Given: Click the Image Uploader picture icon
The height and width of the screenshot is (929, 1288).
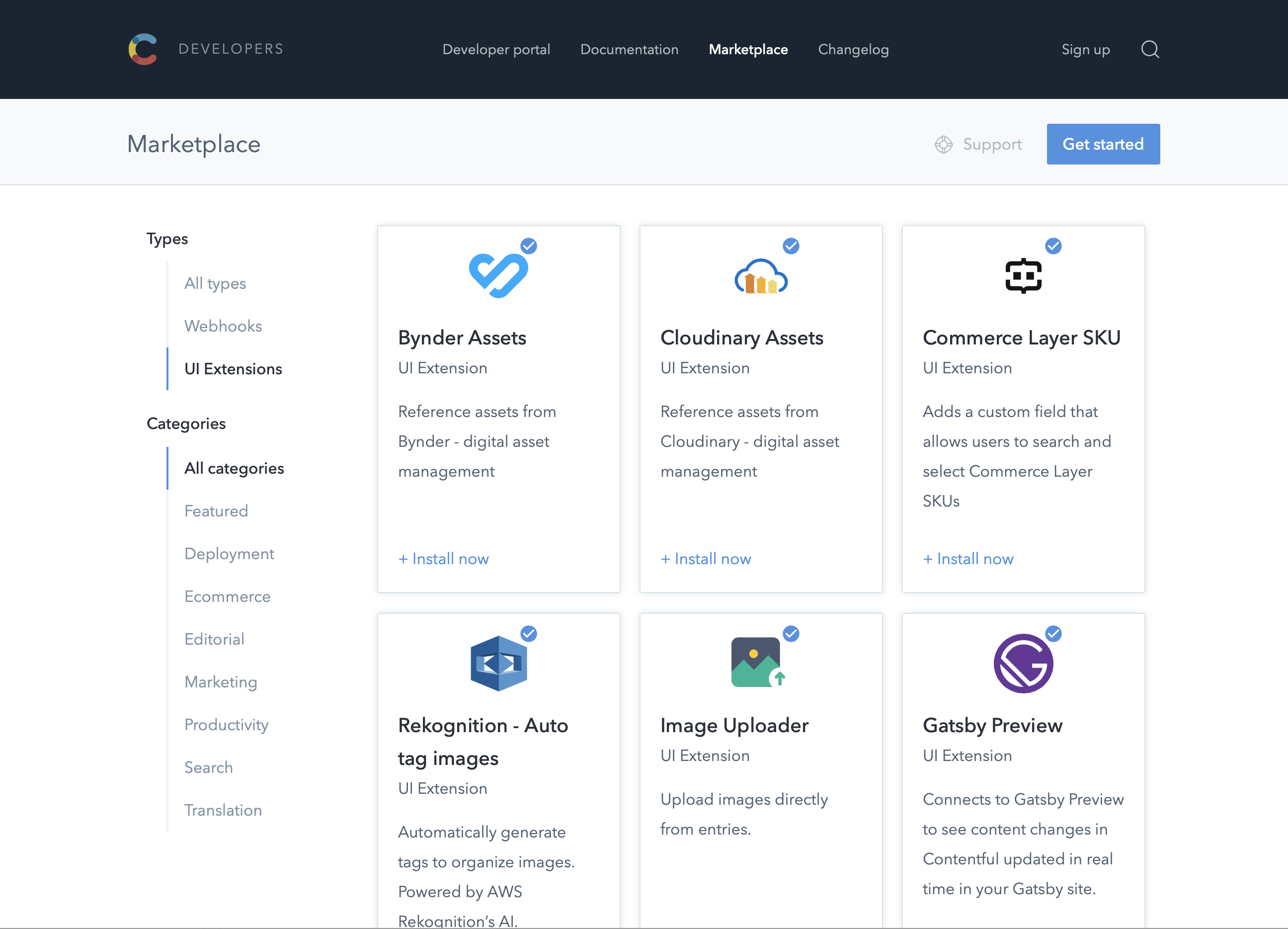Looking at the screenshot, I should tap(759, 662).
